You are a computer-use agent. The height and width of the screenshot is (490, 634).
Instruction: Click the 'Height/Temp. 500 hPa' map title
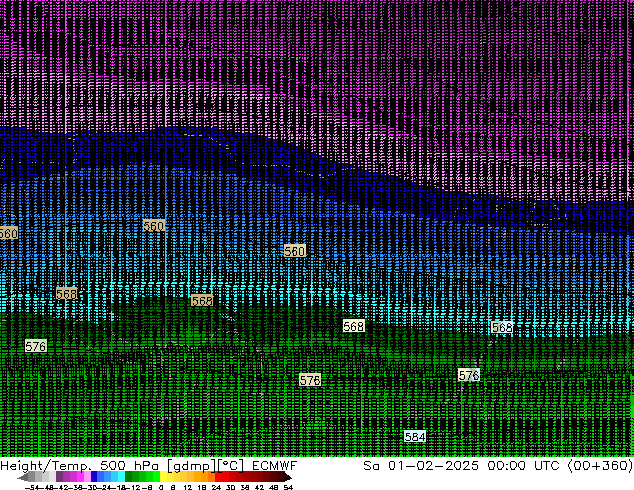coord(79,465)
